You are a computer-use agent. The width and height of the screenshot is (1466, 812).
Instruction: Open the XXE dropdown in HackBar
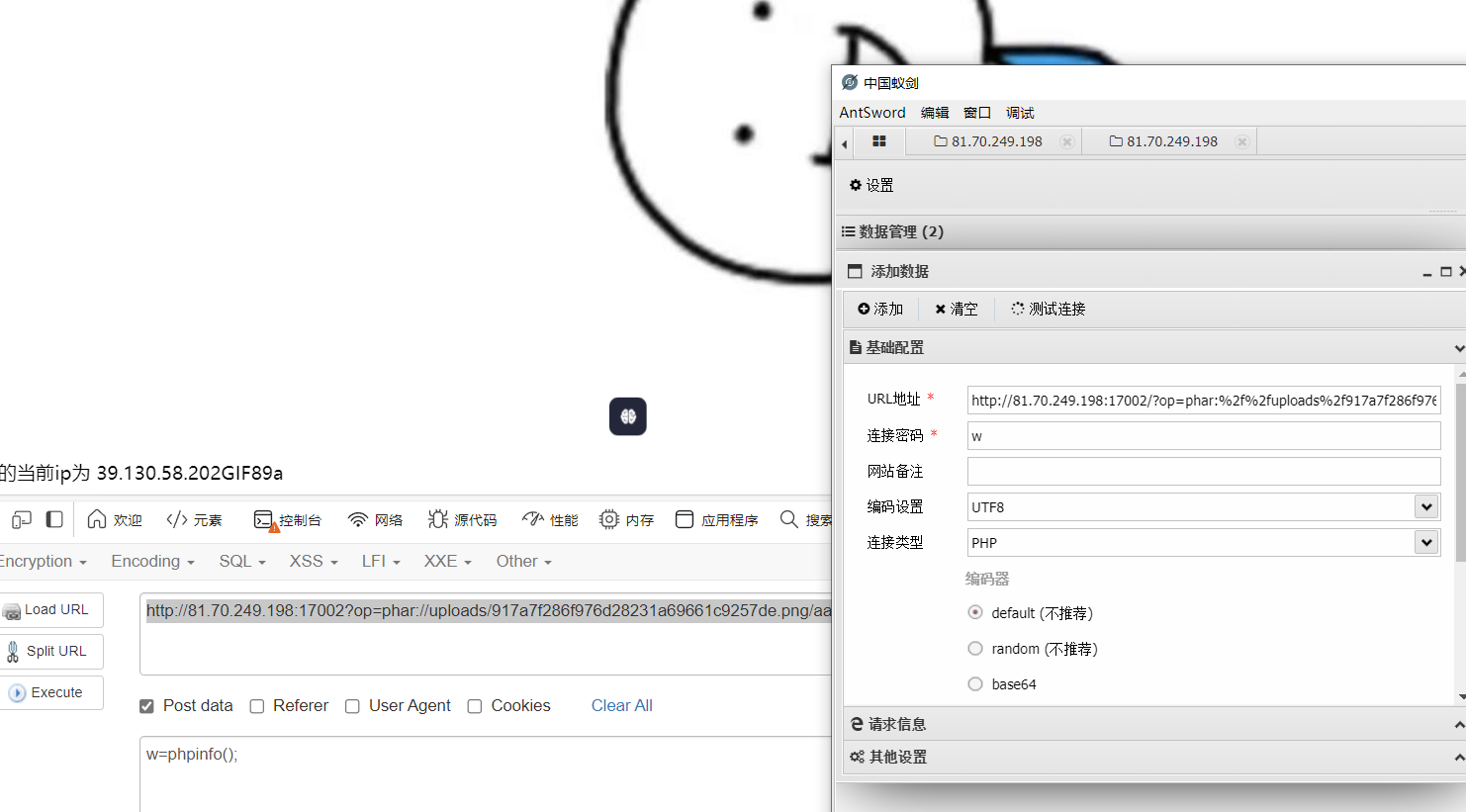447,561
